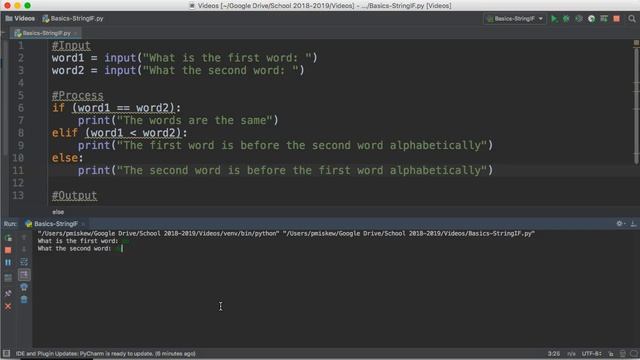The height and width of the screenshot is (360, 640).
Task: Click the n/a line separator status entry
Action: (571, 353)
